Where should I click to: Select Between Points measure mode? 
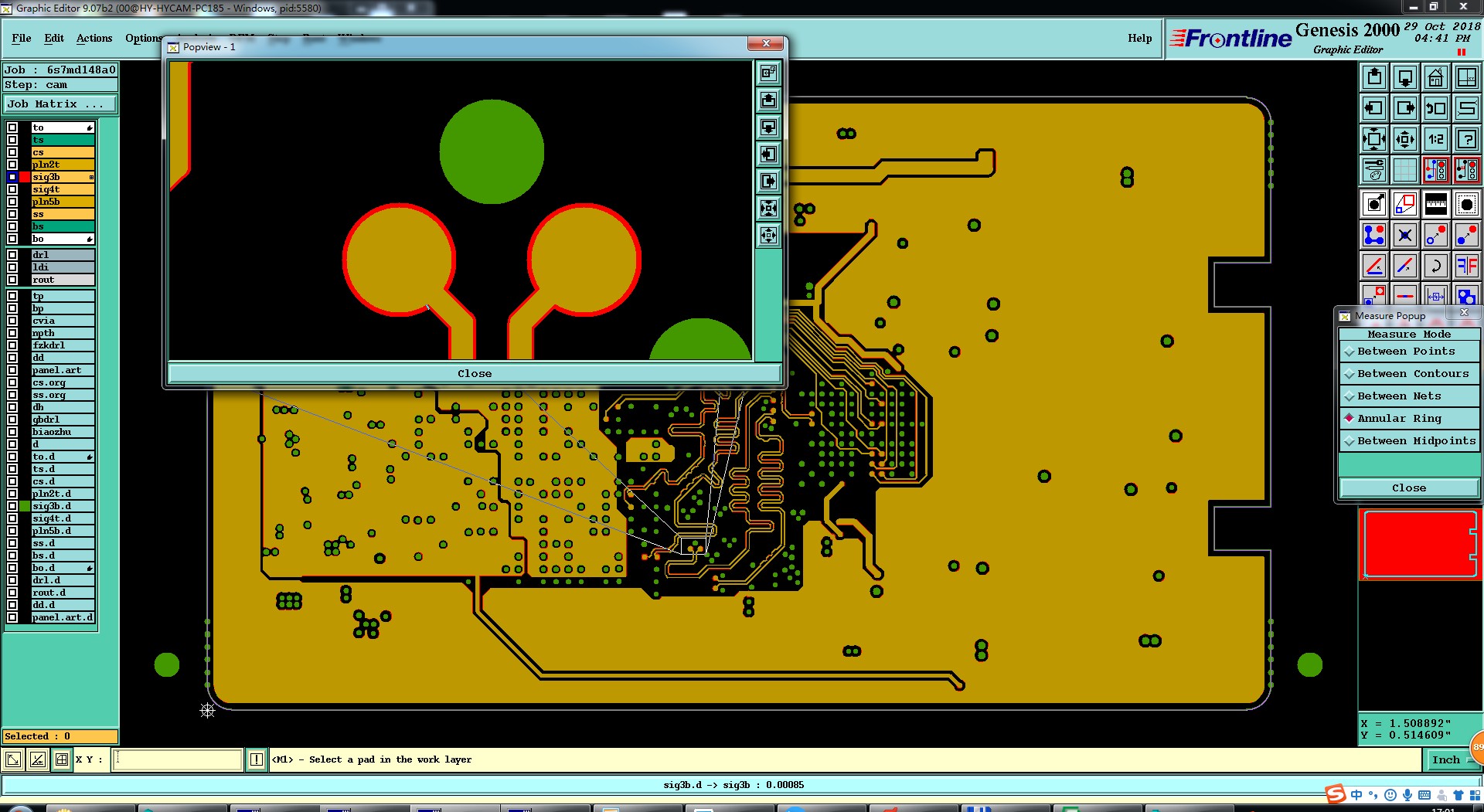coord(1409,351)
